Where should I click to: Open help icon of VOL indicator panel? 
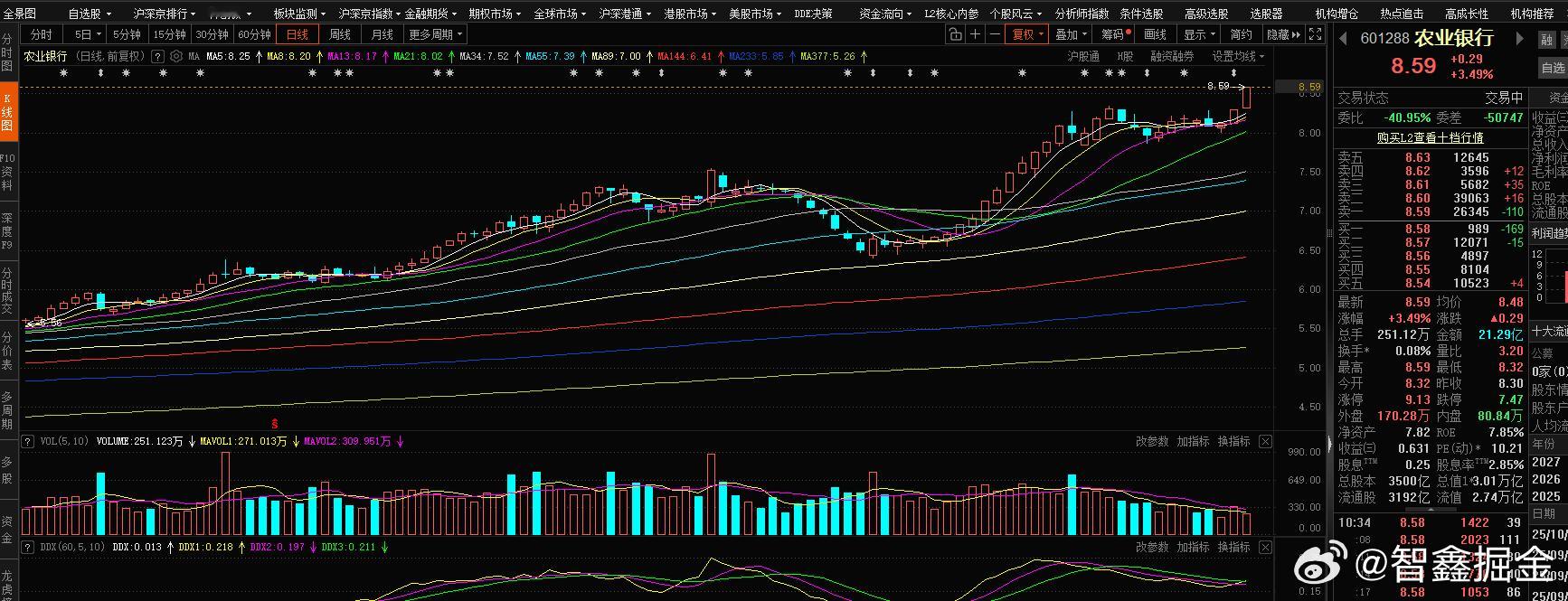coord(28,441)
